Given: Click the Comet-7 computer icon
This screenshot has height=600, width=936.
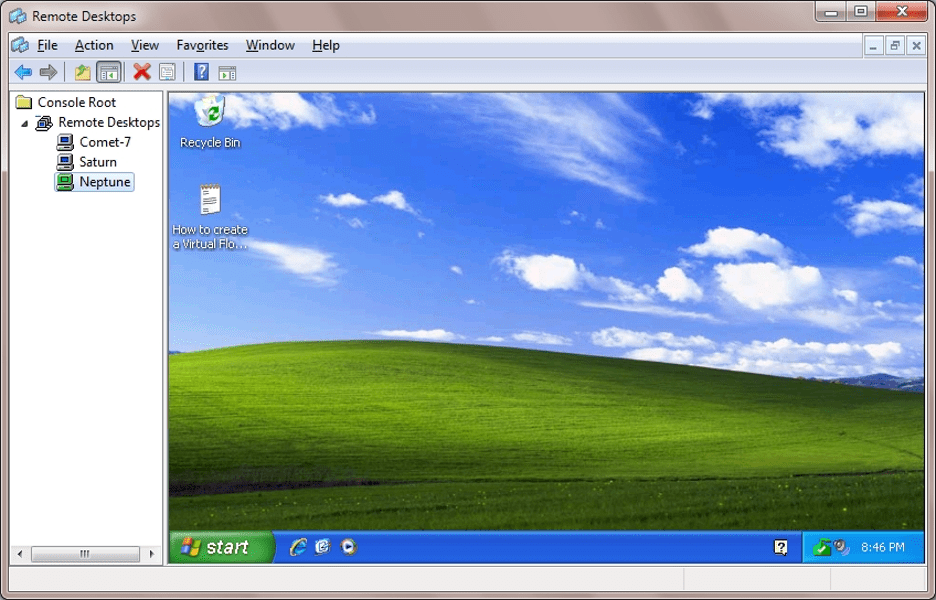Looking at the screenshot, I should click(65, 142).
